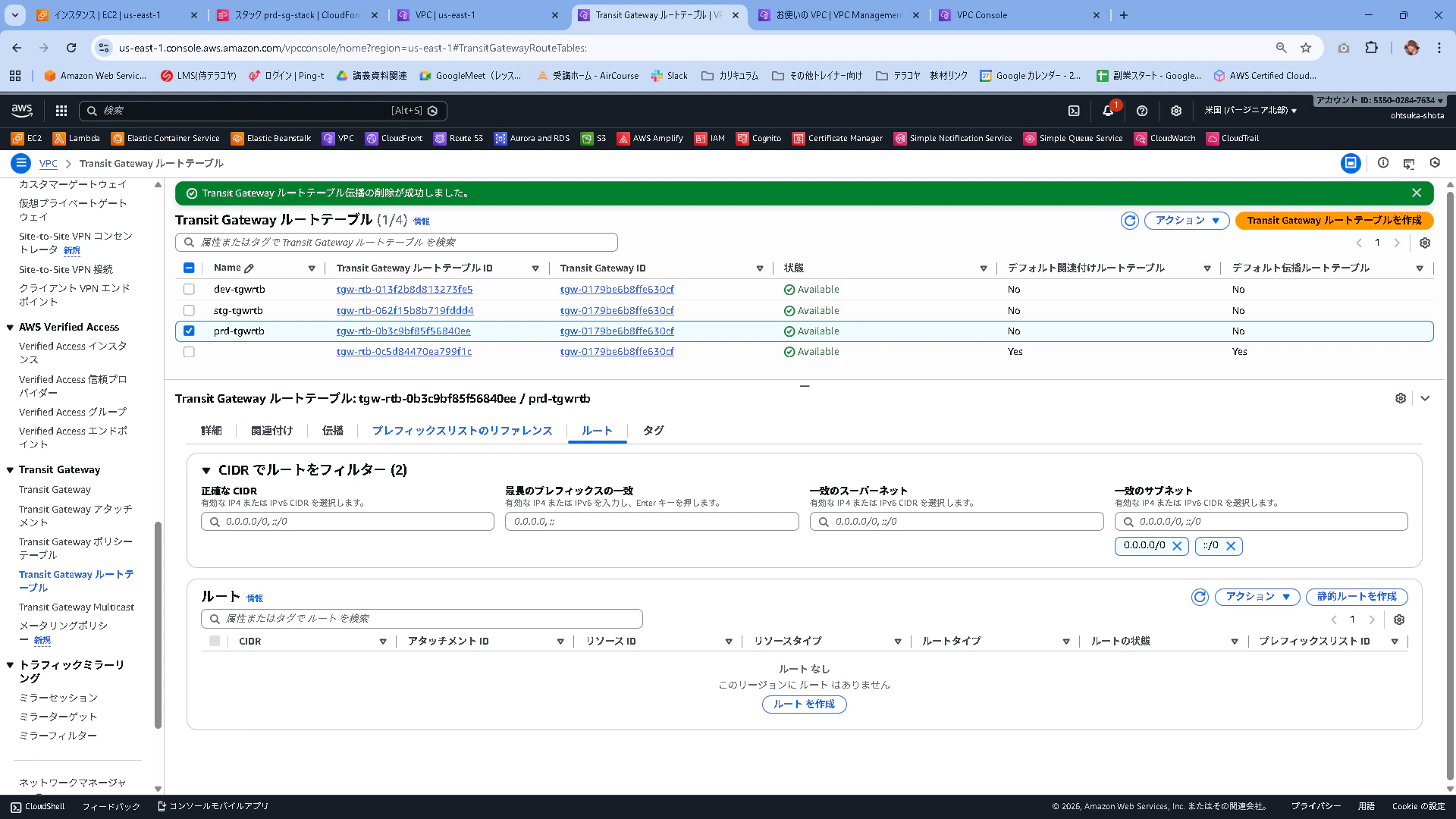Select the unnamed tgw-rtb-0c5d84447ea799f1c row checkbox

pyautogui.click(x=189, y=352)
